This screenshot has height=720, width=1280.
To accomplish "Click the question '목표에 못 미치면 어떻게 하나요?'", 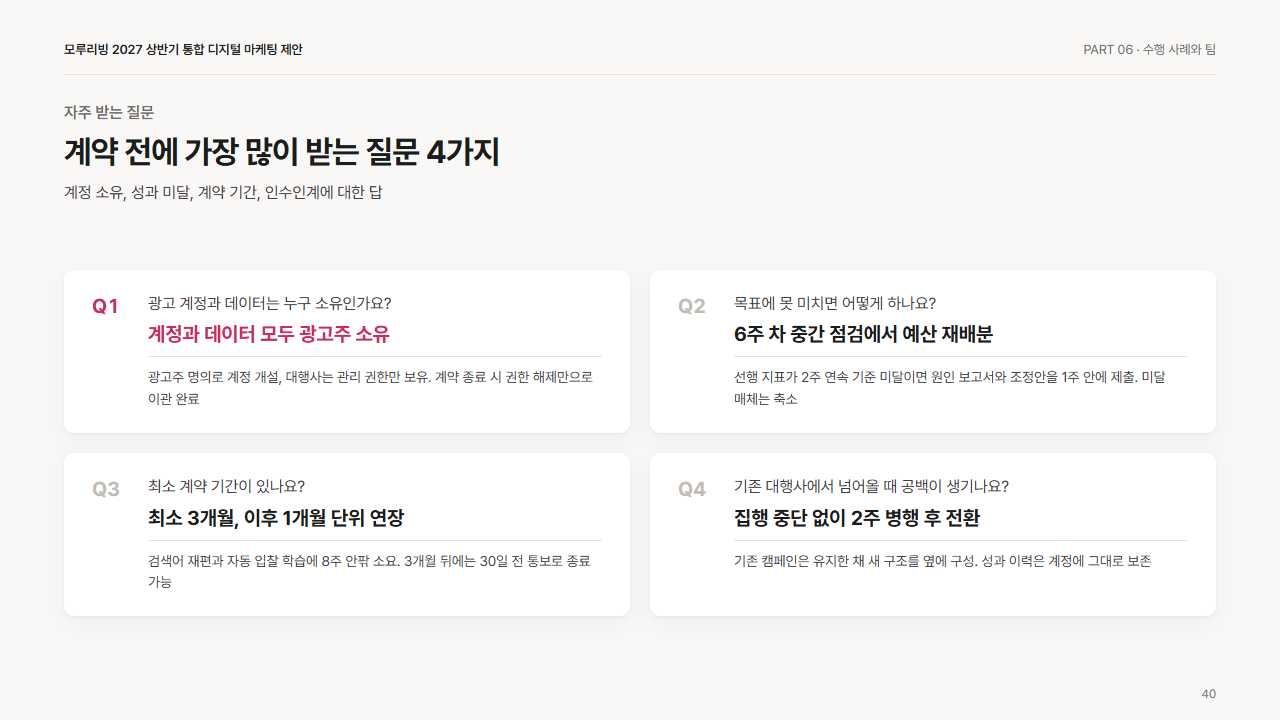I will 835,303.
